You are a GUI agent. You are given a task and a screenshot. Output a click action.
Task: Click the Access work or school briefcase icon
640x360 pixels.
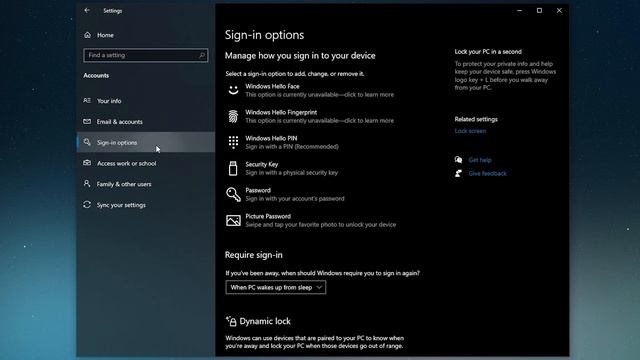pyautogui.click(x=87, y=163)
